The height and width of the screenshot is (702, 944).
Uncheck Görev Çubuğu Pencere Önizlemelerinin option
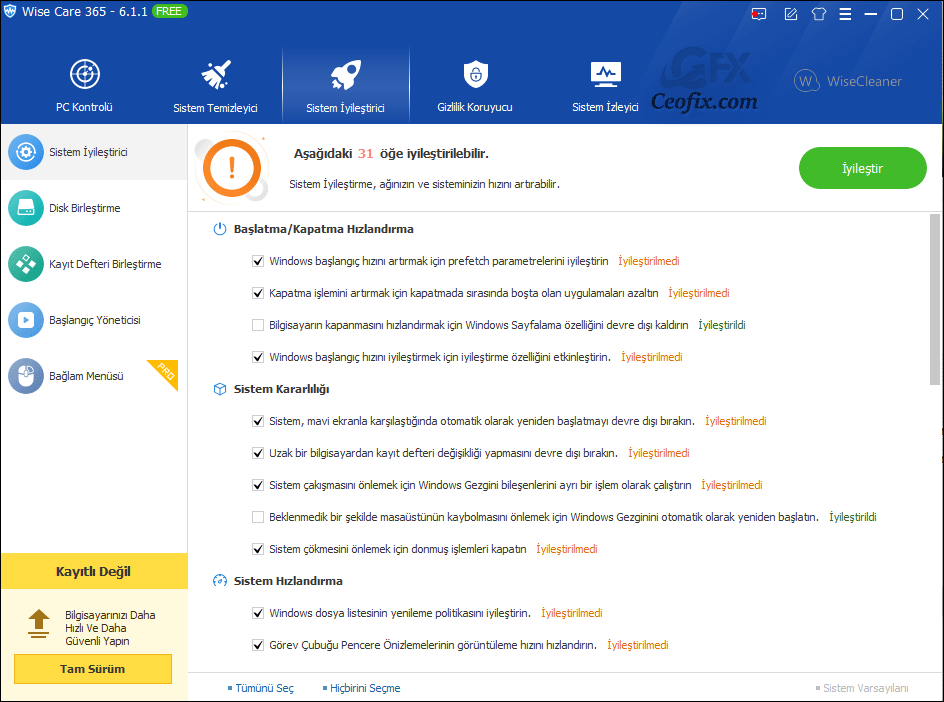[x=258, y=645]
